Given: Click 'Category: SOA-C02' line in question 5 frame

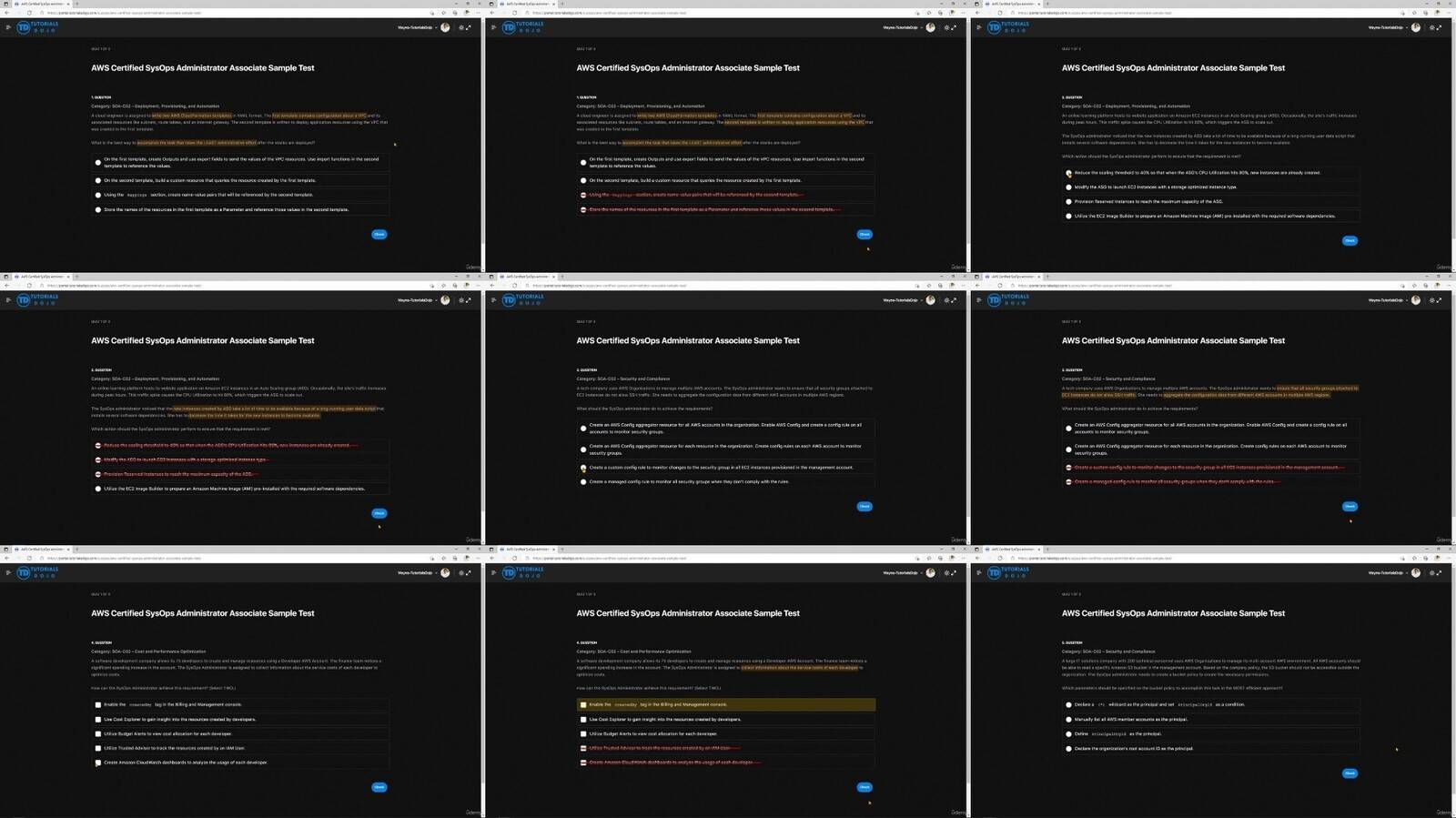Looking at the screenshot, I should coord(1107,651).
